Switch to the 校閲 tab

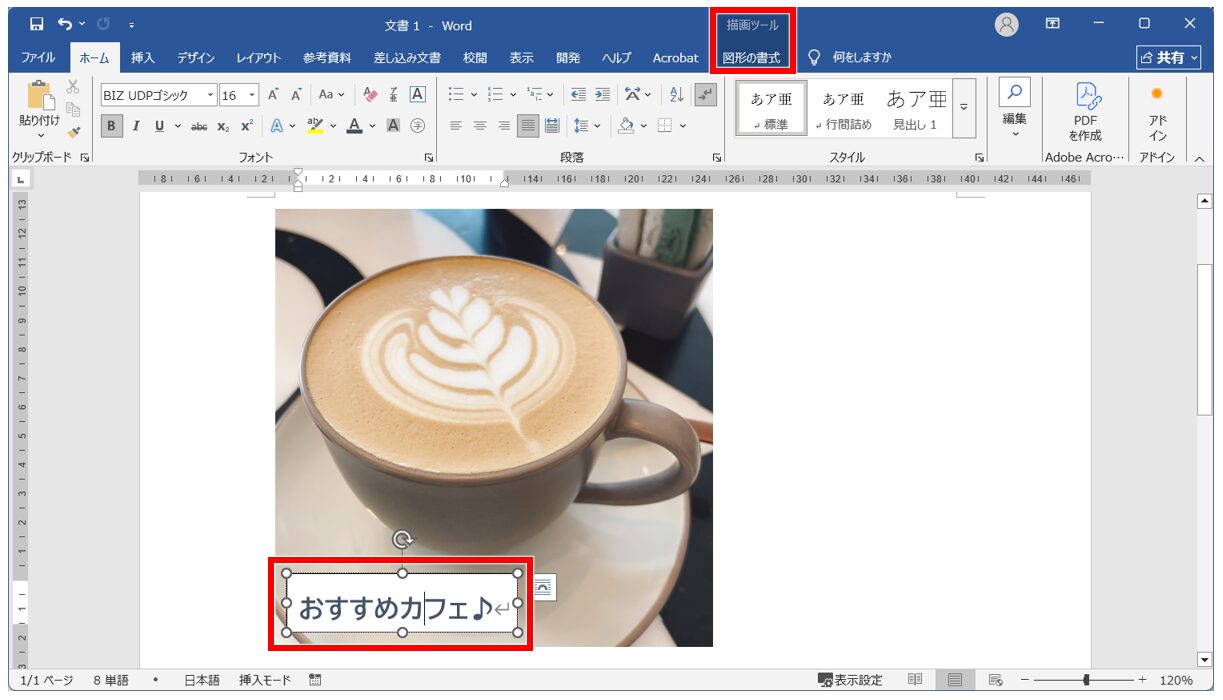tap(475, 58)
